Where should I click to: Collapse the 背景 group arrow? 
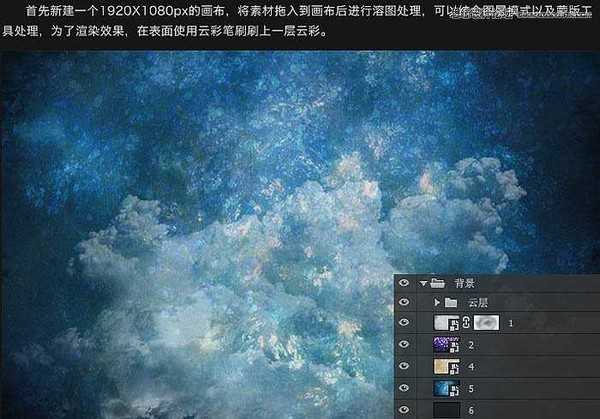click(x=423, y=283)
